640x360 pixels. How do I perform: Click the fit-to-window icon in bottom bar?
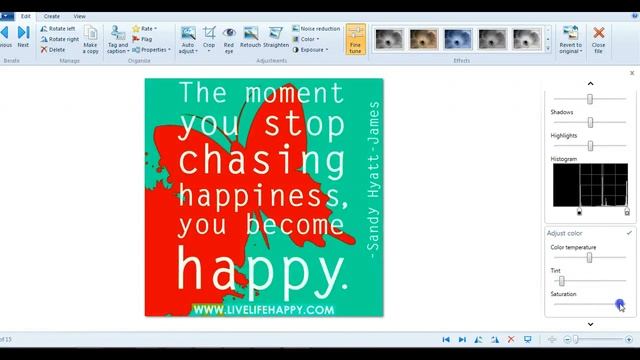pyautogui.click(x=552, y=340)
